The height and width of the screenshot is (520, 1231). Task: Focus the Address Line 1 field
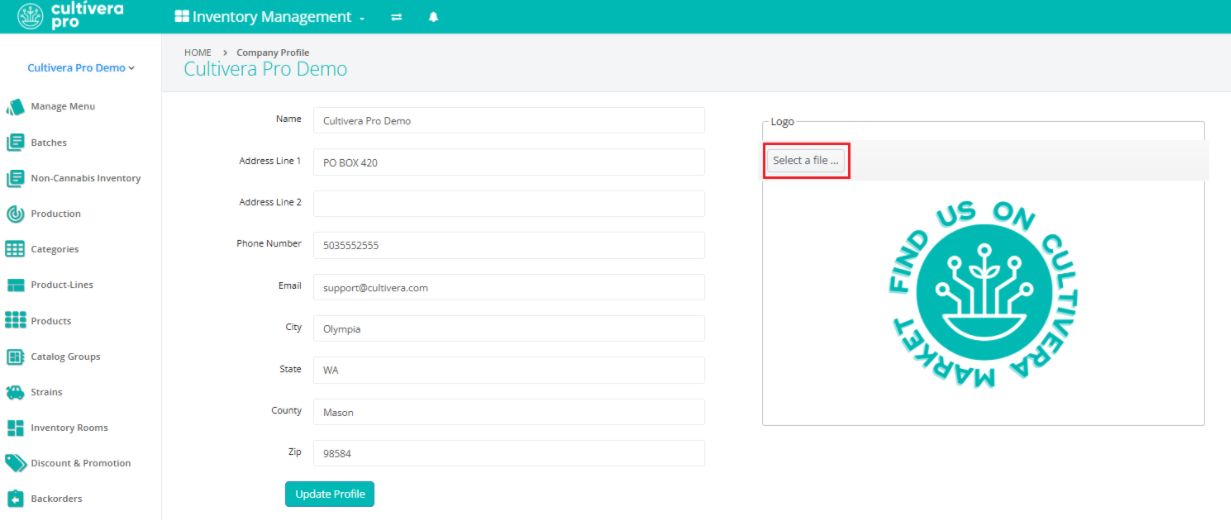pyautogui.click(x=509, y=162)
